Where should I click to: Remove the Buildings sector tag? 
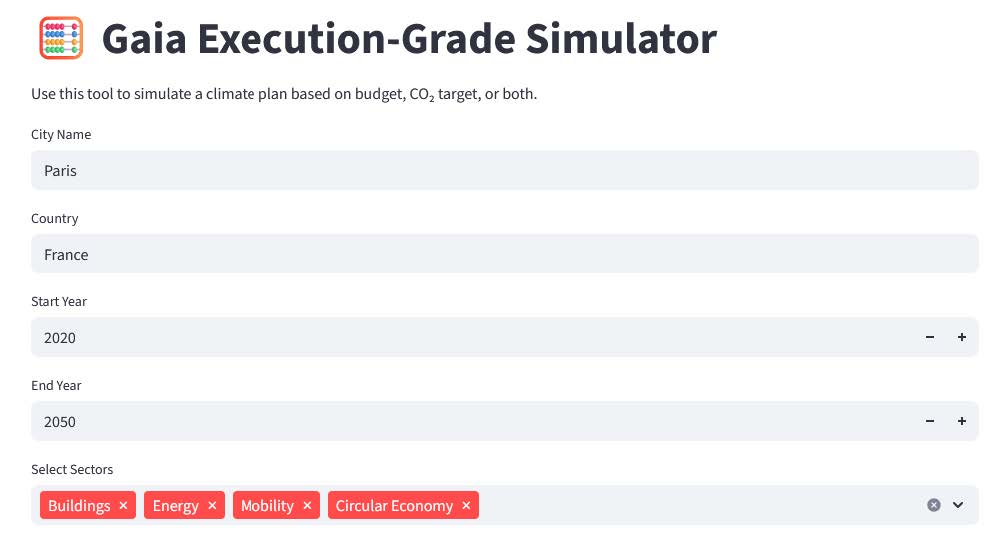123,506
